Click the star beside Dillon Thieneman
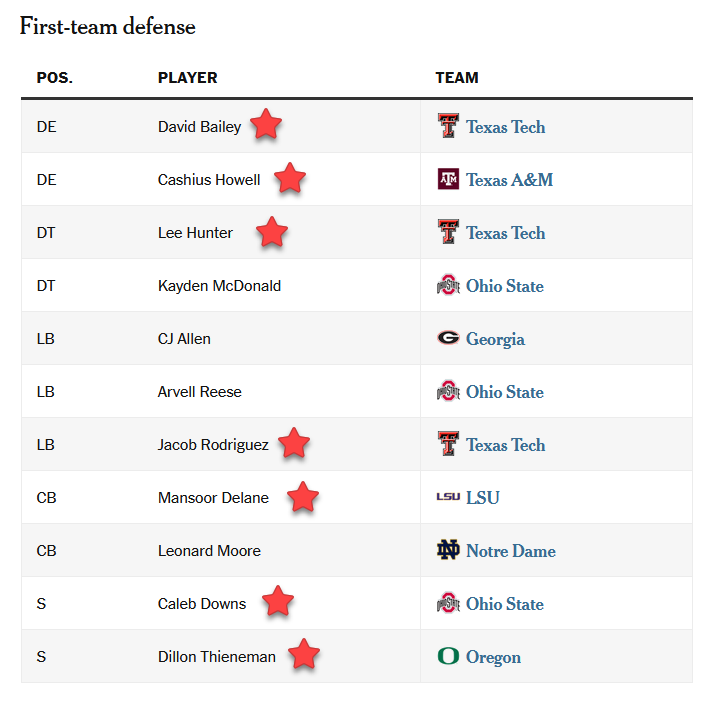This screenshot has width=714, height=702. 304,655
